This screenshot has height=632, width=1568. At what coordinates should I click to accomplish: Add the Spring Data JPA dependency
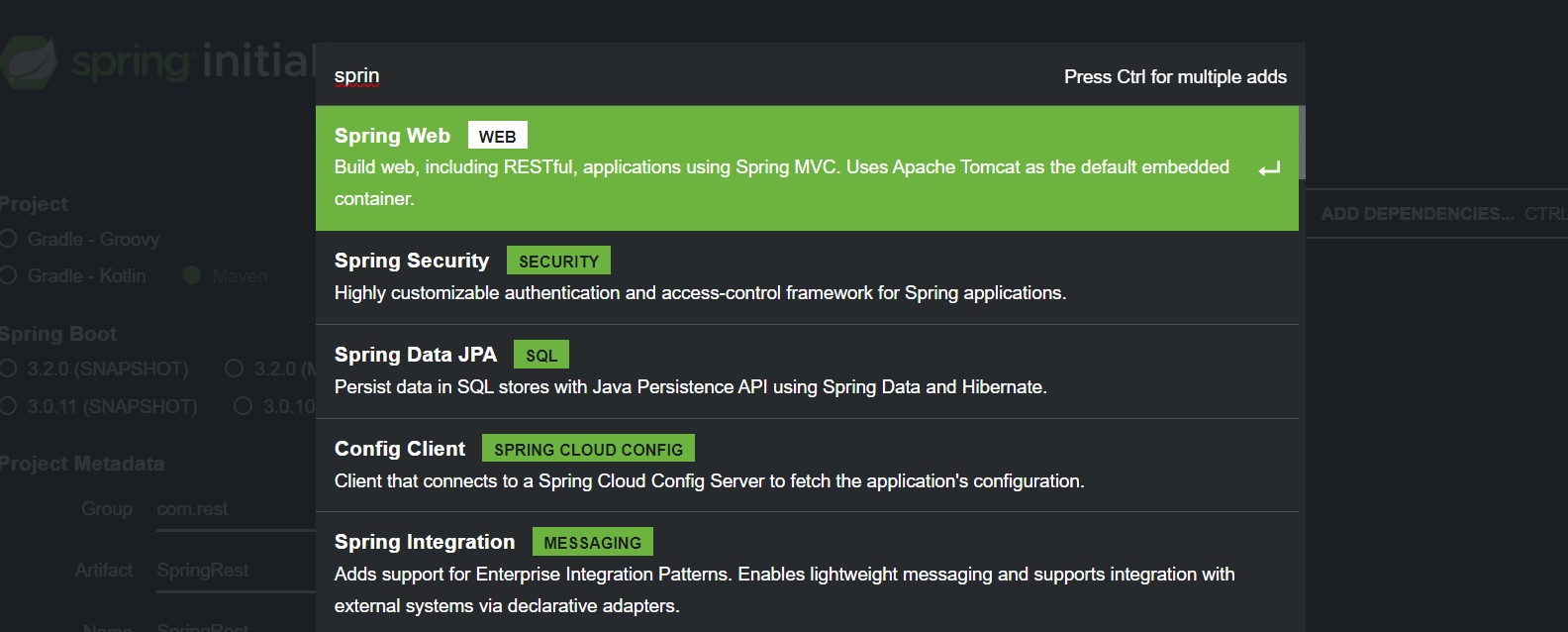(x=807, y=371)
